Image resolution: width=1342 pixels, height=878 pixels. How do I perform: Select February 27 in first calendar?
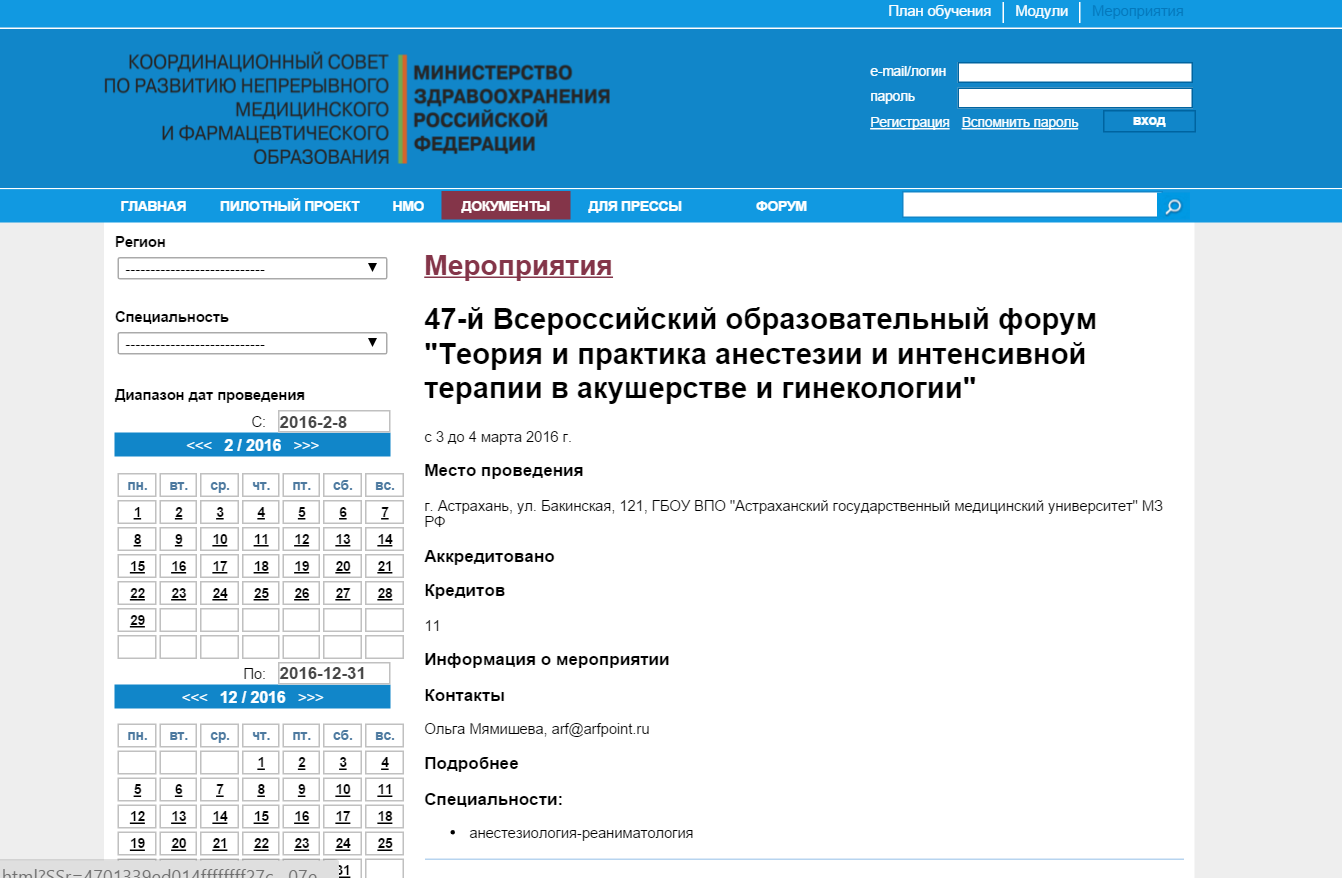tap(343, 593)
